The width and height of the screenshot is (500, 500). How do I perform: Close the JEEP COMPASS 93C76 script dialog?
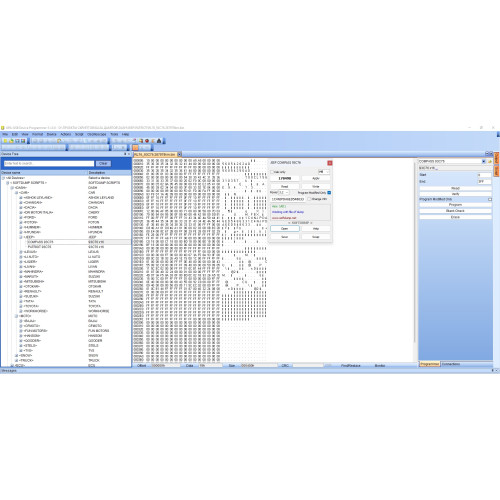[330, 163]
